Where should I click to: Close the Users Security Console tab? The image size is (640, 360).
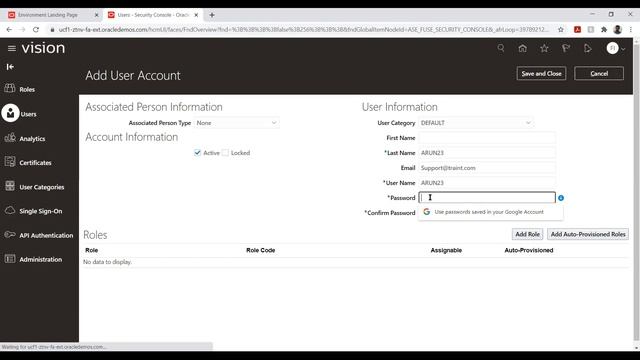click(196, 15)
